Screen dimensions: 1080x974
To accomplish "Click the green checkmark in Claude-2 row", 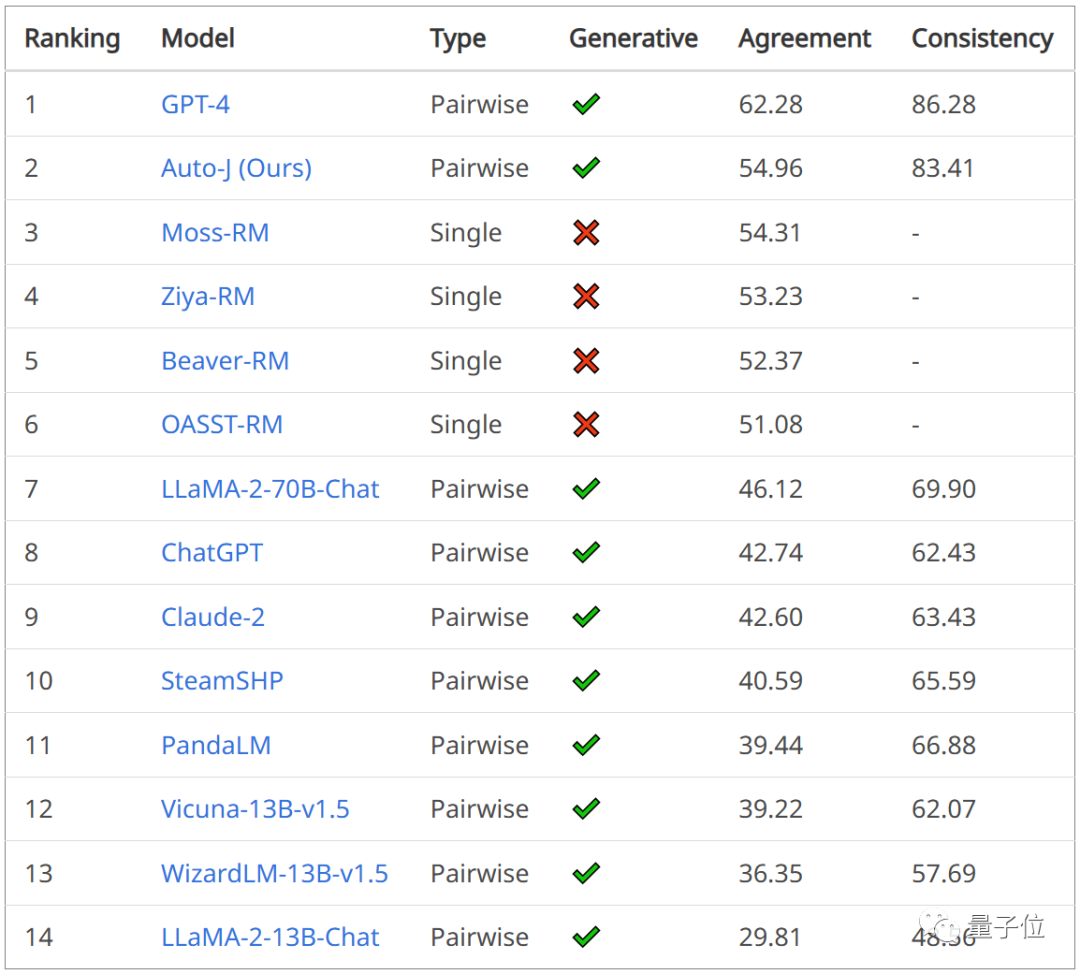I will click(x=586, y=617).
